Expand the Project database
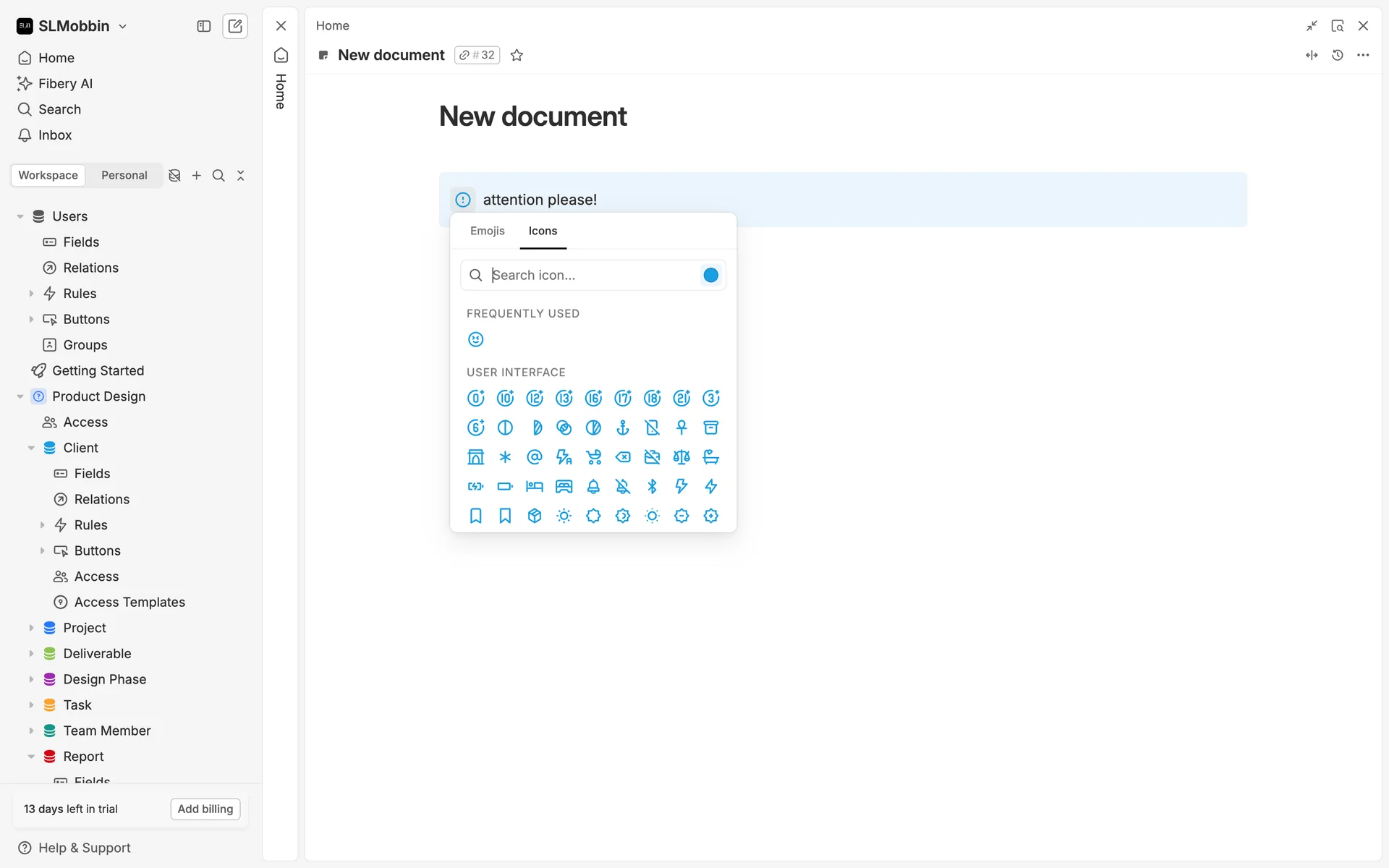This screenshot has height=868, width=1389. 31,628
